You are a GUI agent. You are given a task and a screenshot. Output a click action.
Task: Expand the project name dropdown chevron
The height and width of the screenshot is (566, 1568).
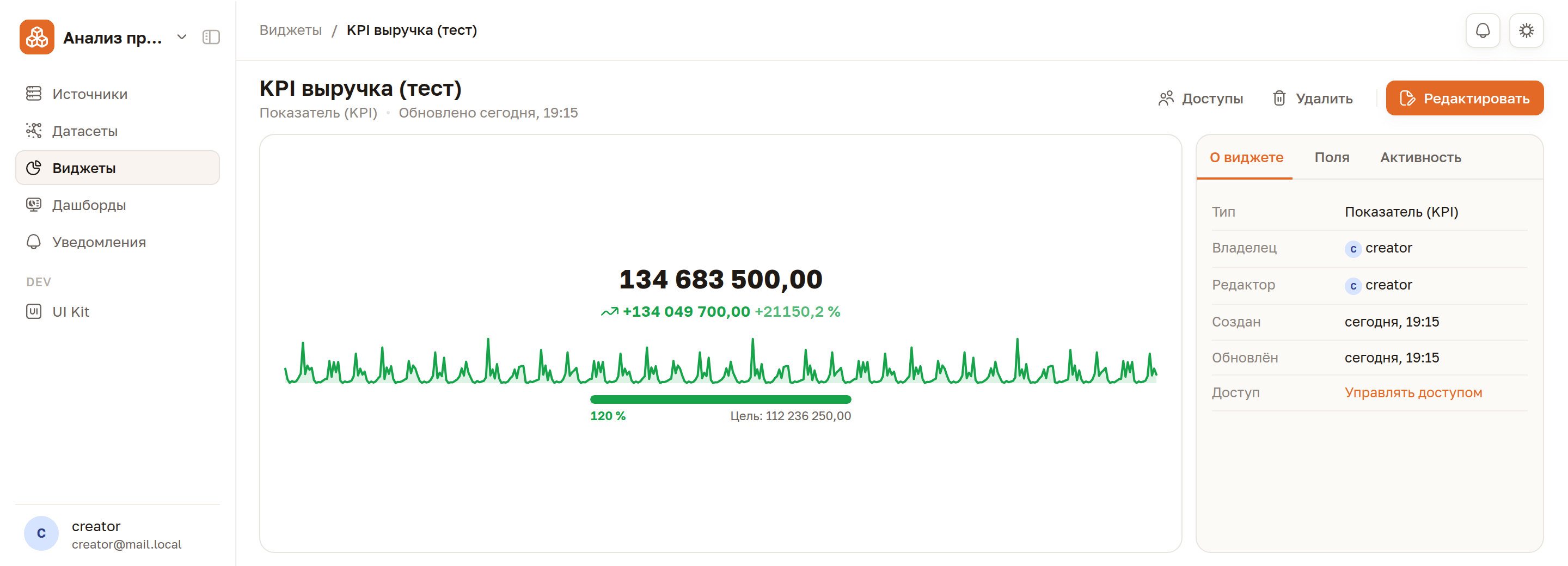pos(181,37)
